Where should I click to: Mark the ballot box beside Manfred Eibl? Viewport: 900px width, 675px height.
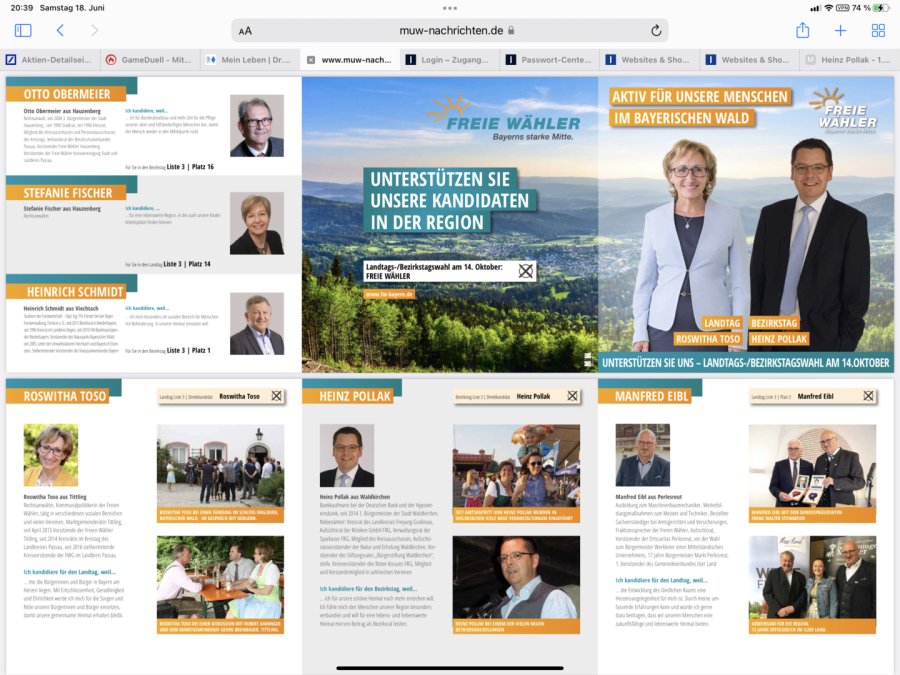(x=867, y=396)
